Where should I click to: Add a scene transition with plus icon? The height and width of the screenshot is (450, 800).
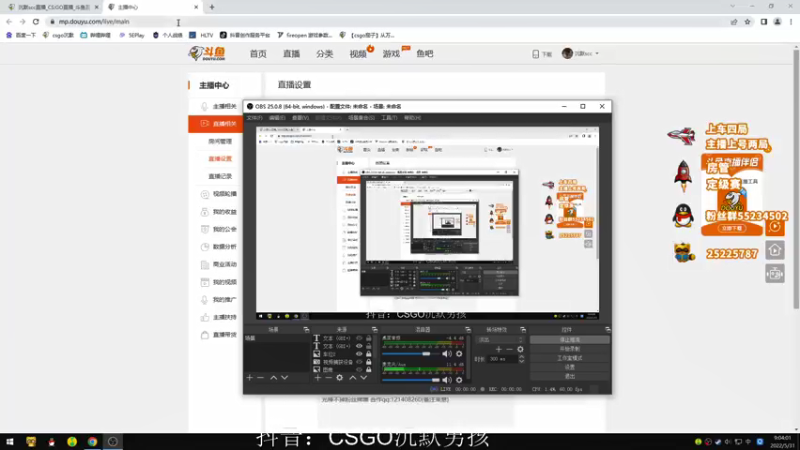point(498,349)
